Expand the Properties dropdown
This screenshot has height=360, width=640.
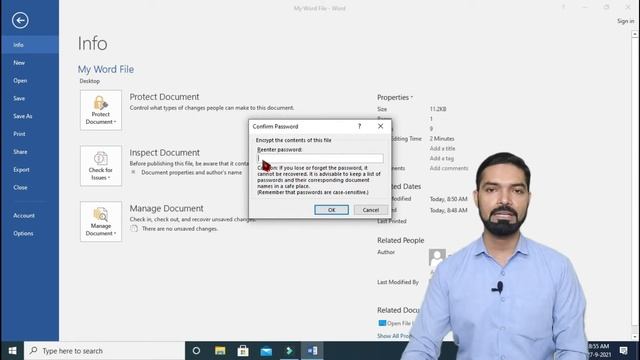click(395, 98)
